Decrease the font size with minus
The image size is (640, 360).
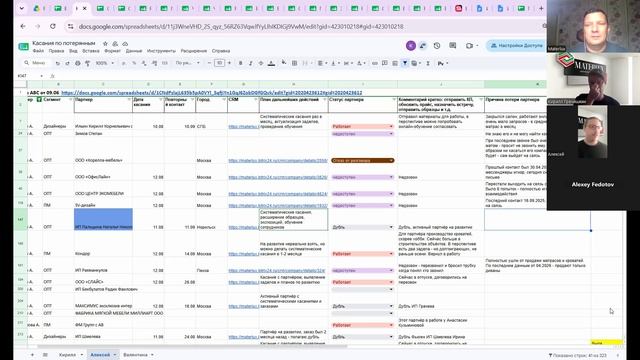pos(209,63)
